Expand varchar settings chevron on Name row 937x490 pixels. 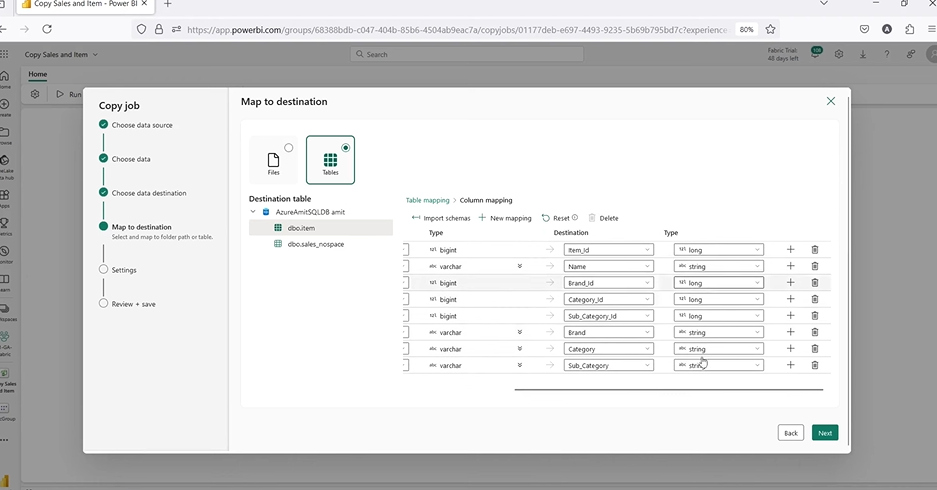[x=520, y=266]
